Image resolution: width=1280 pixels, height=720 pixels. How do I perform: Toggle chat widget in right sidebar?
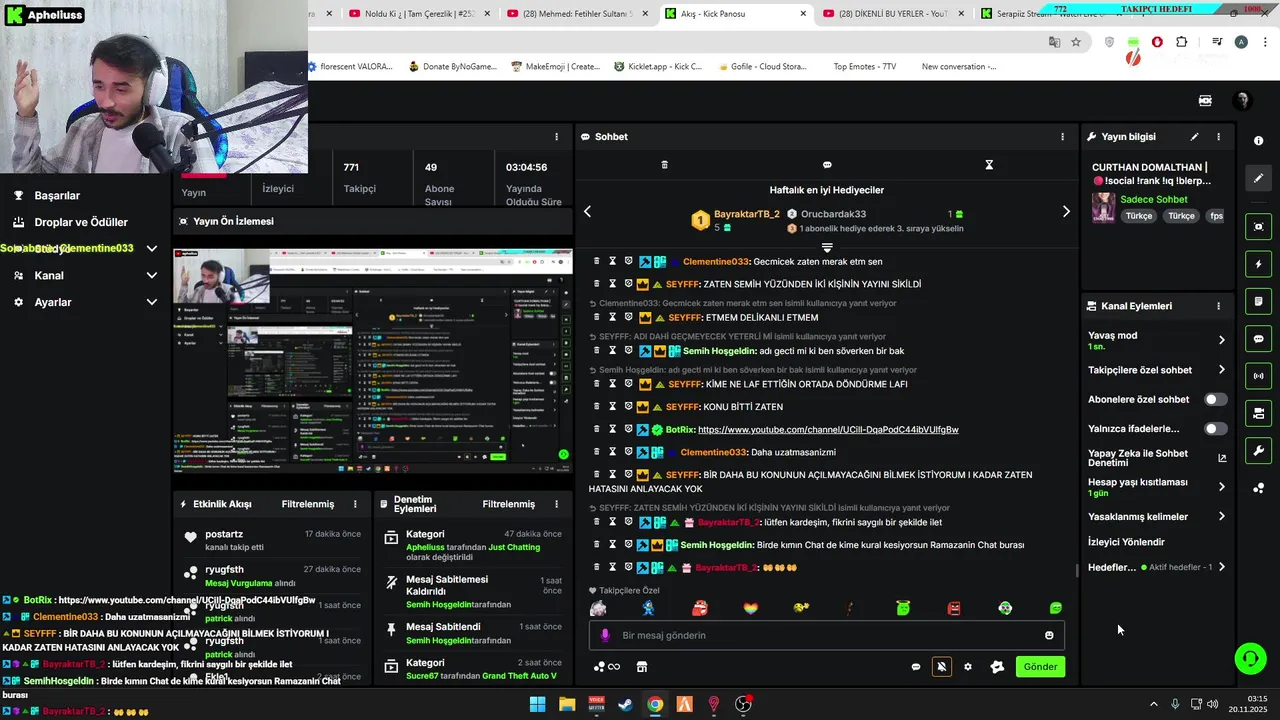[x=1259, y=339]
